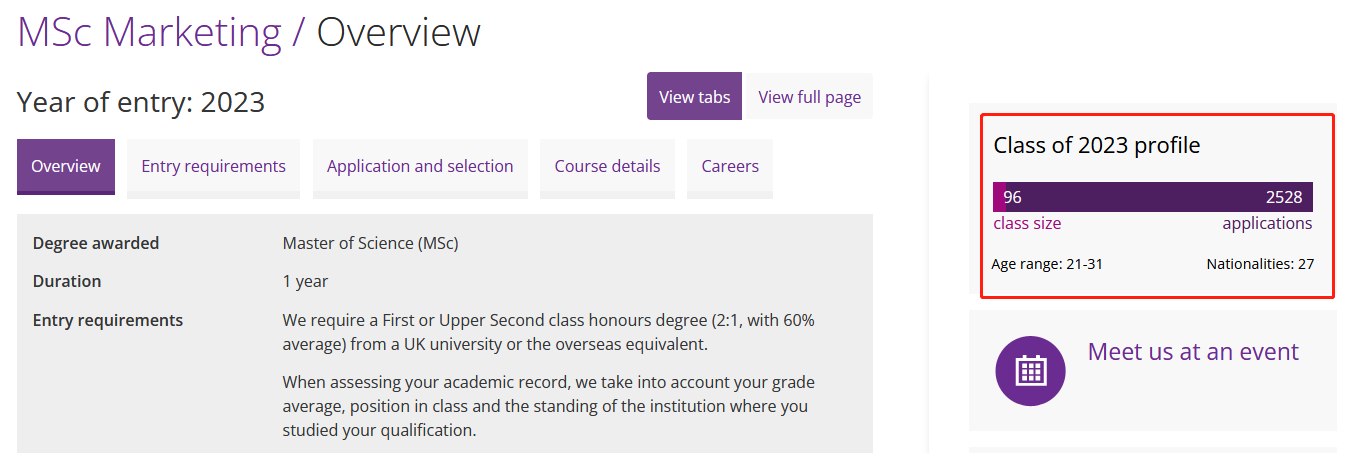Switch to the Careers tab

(730, 166)
